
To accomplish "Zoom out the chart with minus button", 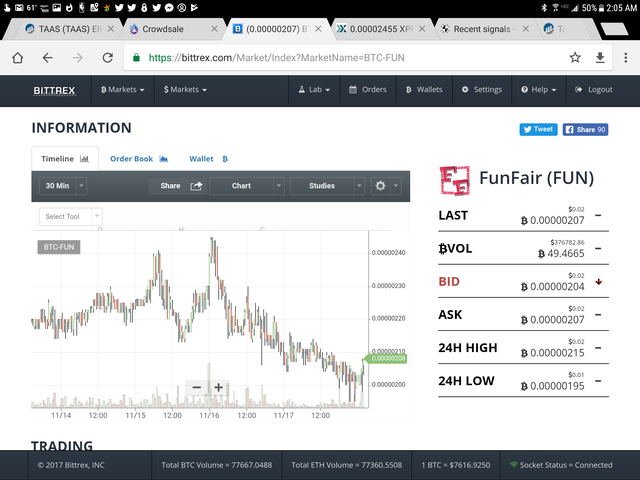I will coord(196,387).
